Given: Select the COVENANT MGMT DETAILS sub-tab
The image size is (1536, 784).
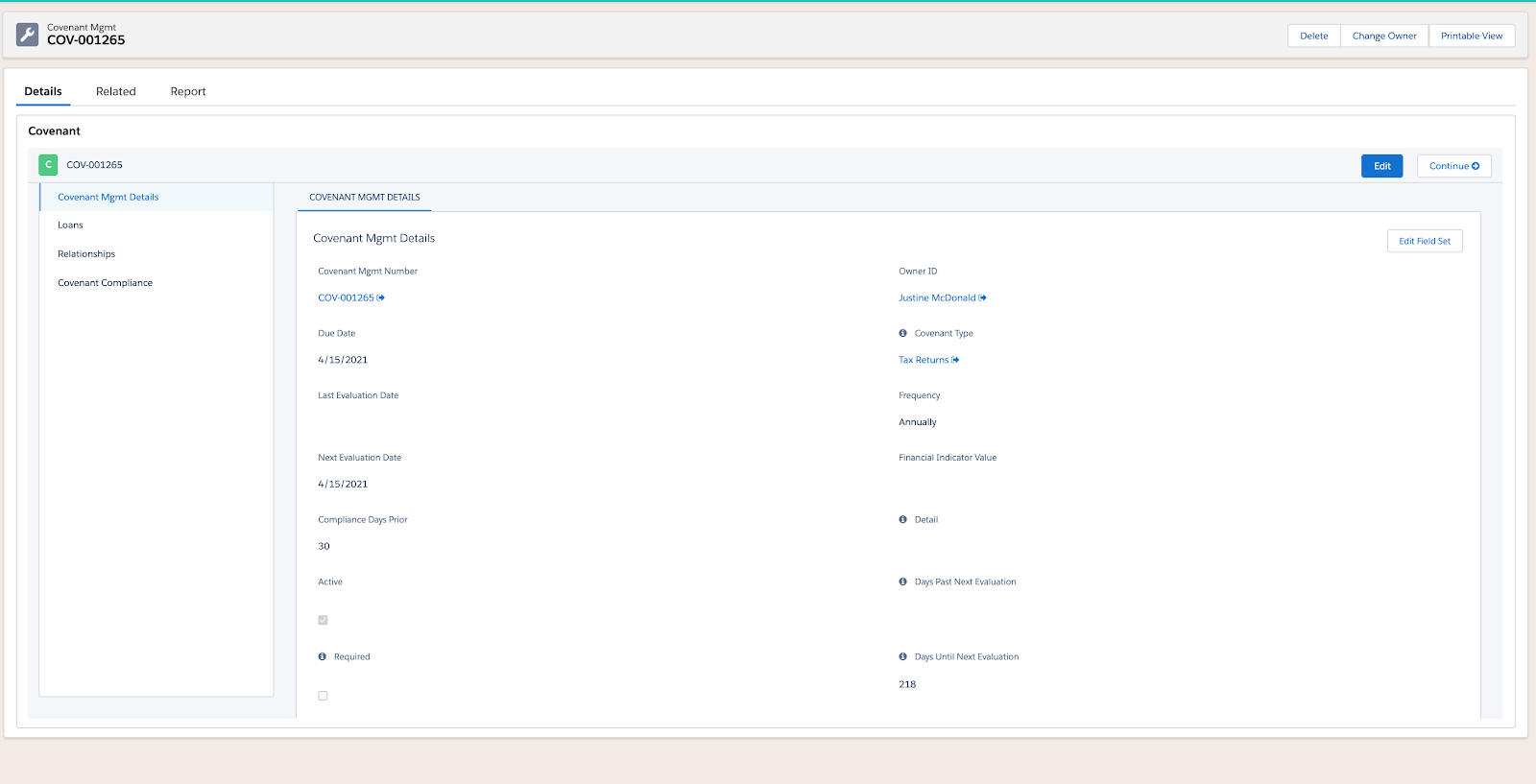Looking at the screenshot, I should click(365, 197).
